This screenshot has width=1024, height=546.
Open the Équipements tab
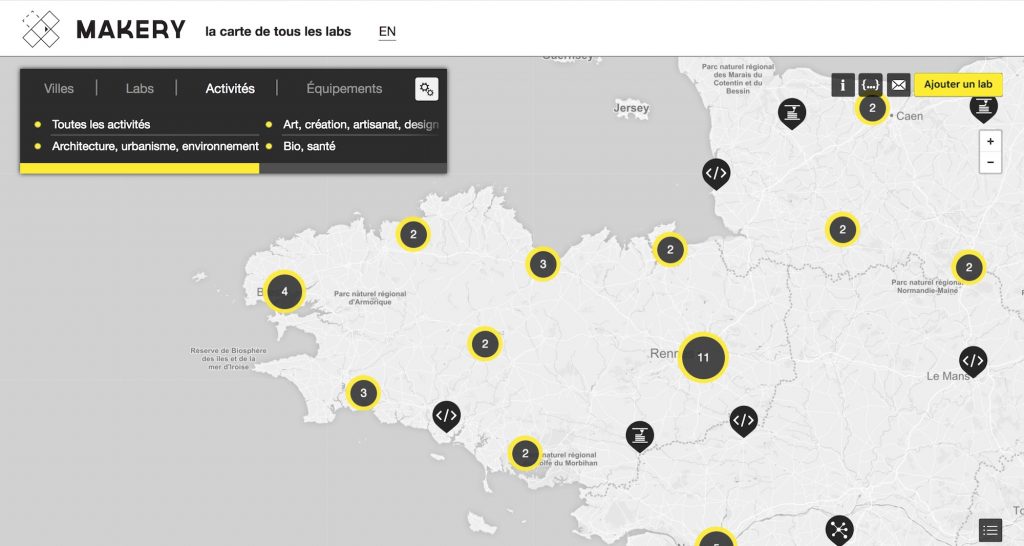[344, 88]
